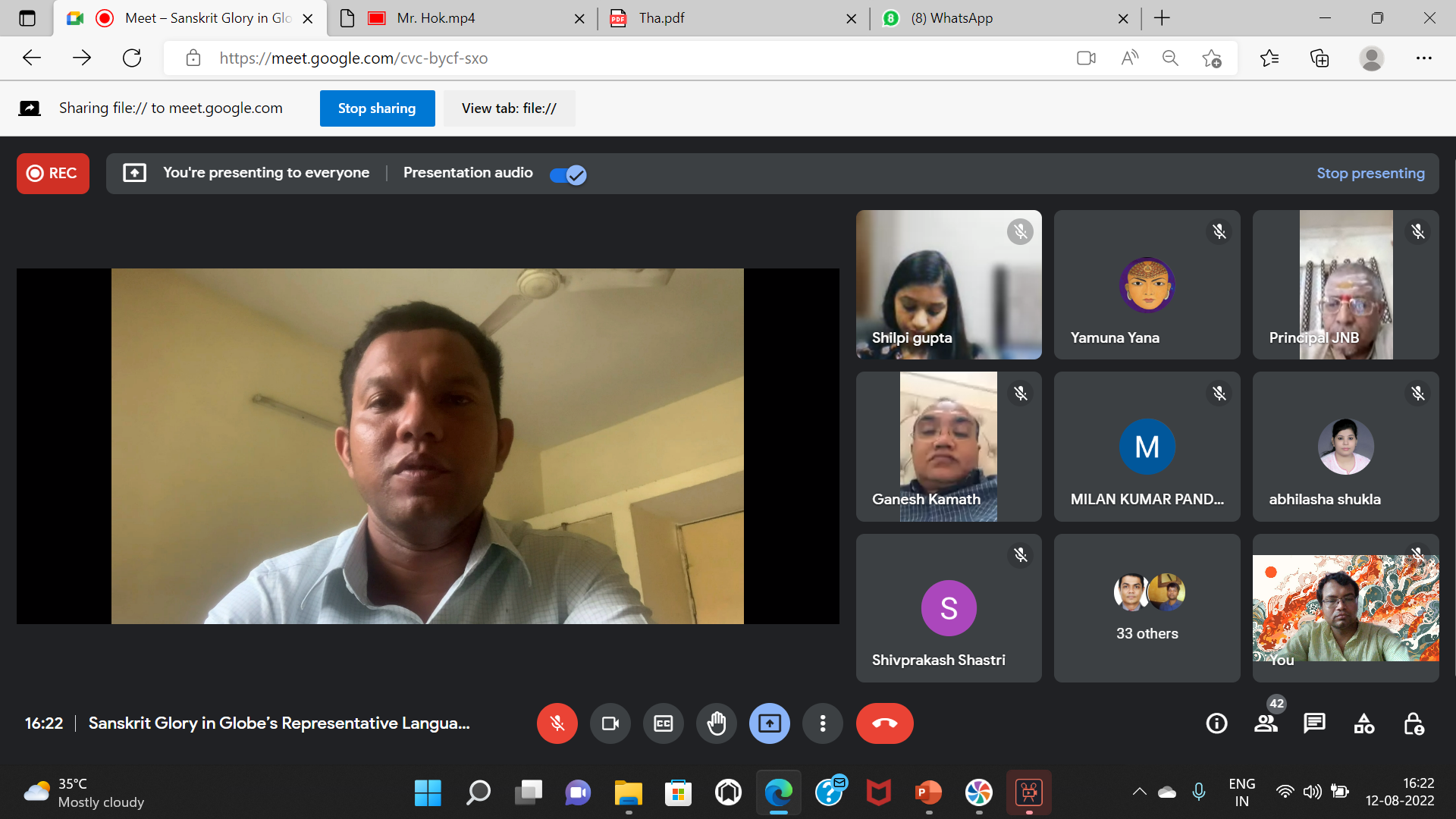Toggle Presentation audio switch
Image resolution: width=1456 pixels, height=819 pixels.
pos(568,175)
